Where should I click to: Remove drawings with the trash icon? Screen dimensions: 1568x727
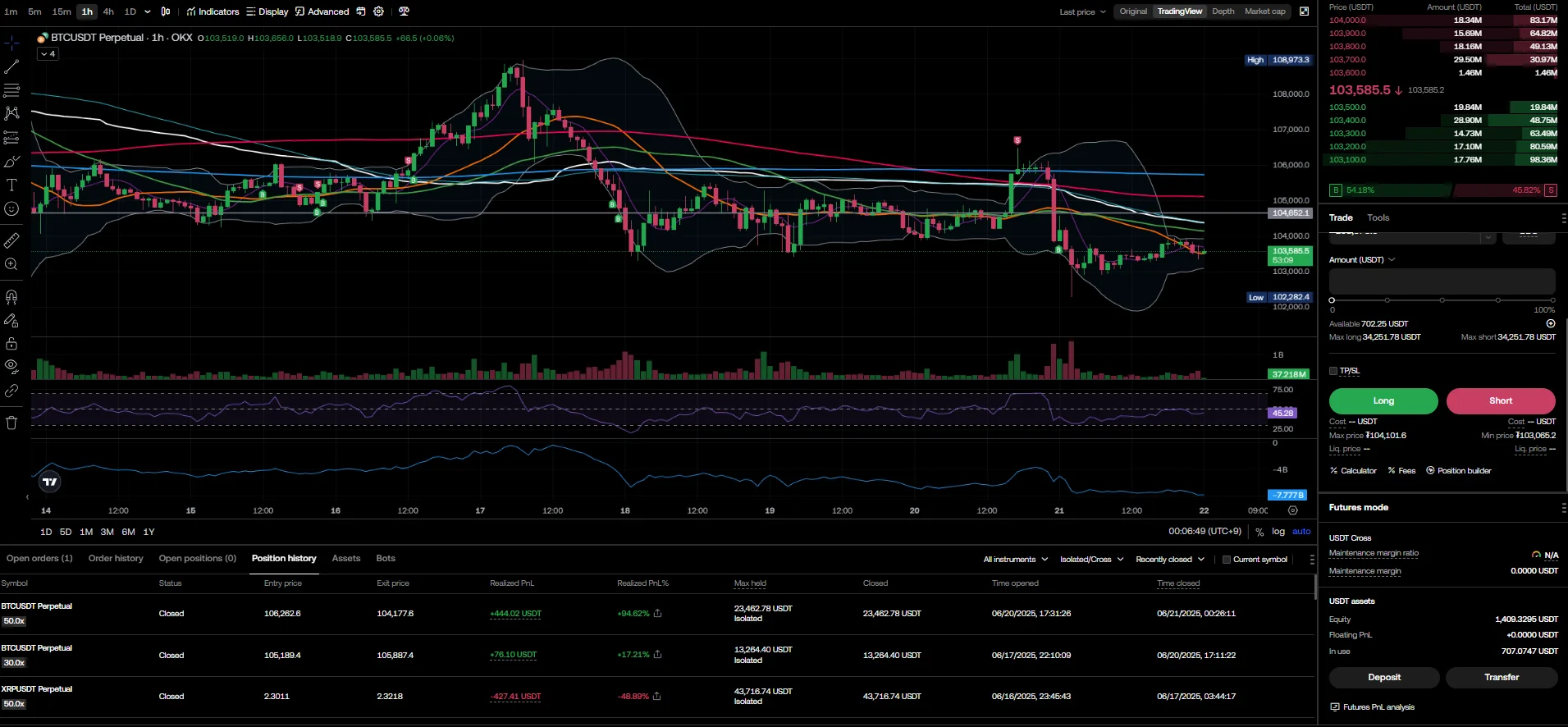[x=11, y=423]
